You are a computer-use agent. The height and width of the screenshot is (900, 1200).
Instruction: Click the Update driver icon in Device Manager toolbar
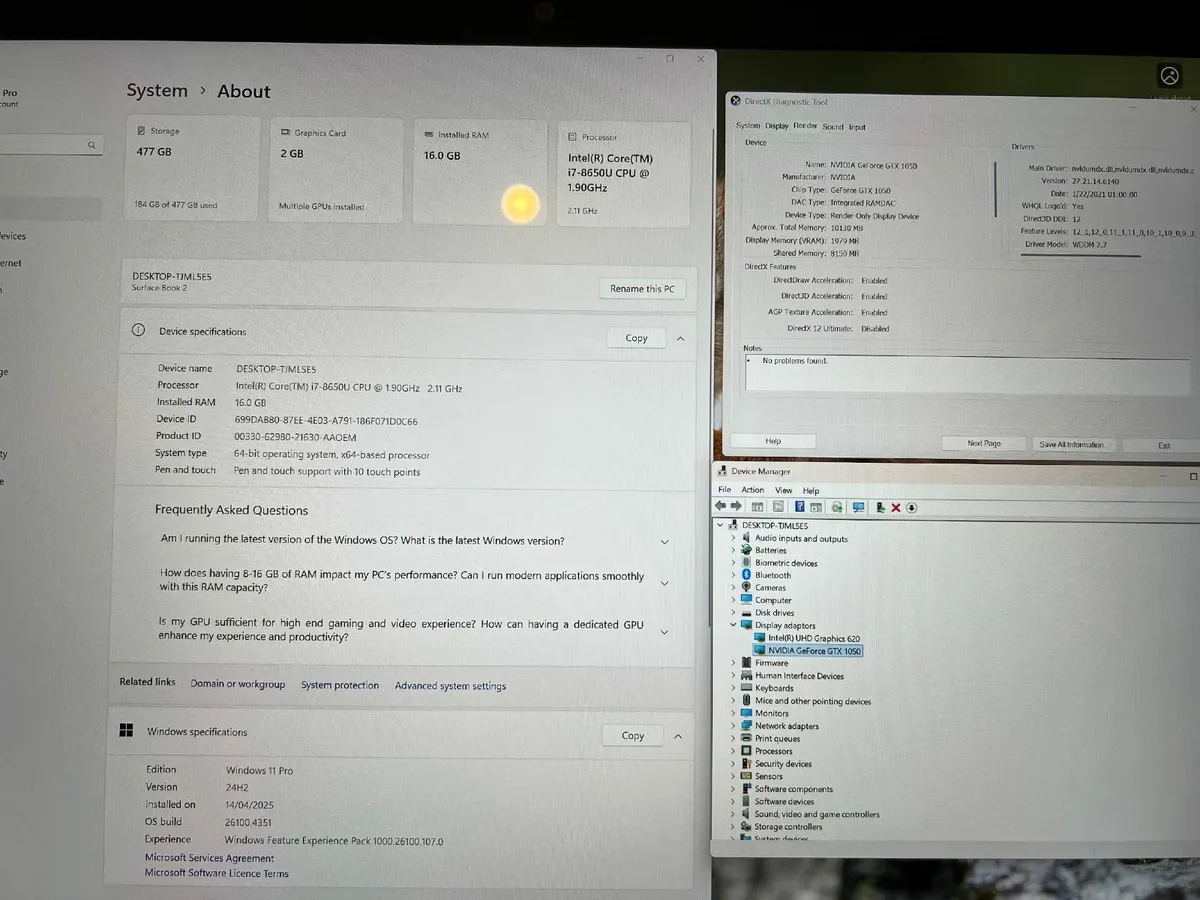880,507
